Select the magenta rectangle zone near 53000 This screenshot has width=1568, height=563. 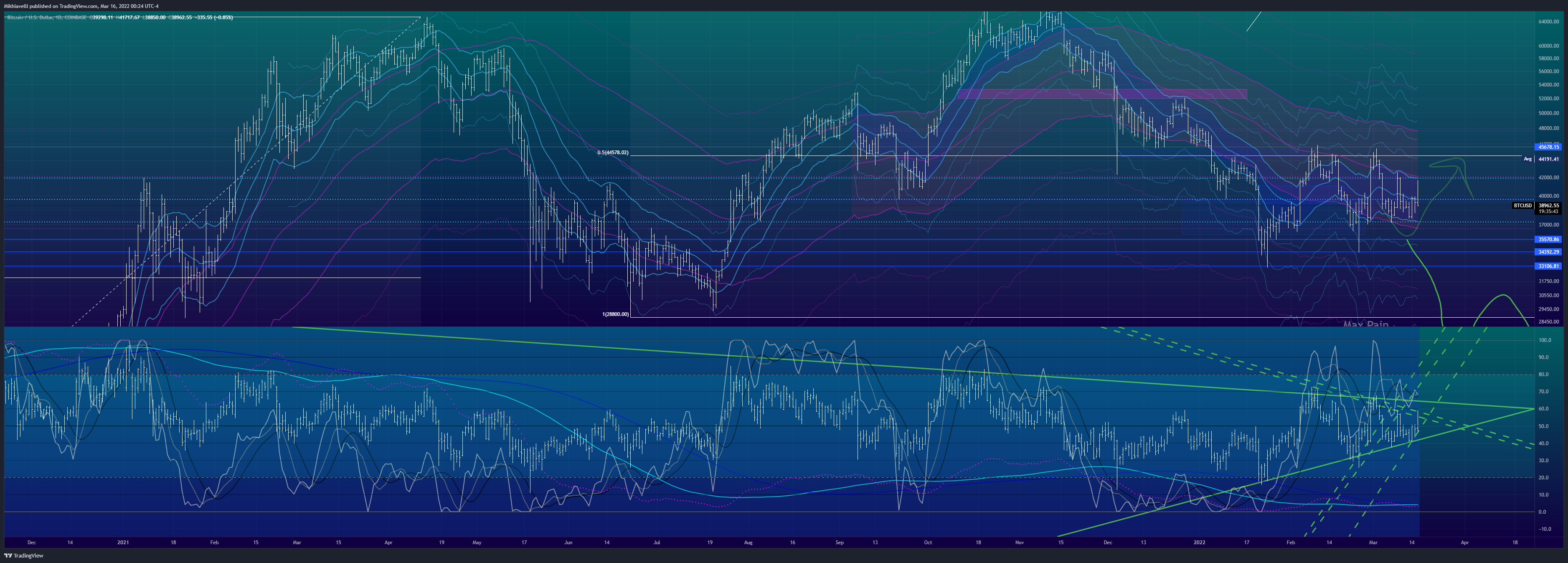tap(1102, 94)
